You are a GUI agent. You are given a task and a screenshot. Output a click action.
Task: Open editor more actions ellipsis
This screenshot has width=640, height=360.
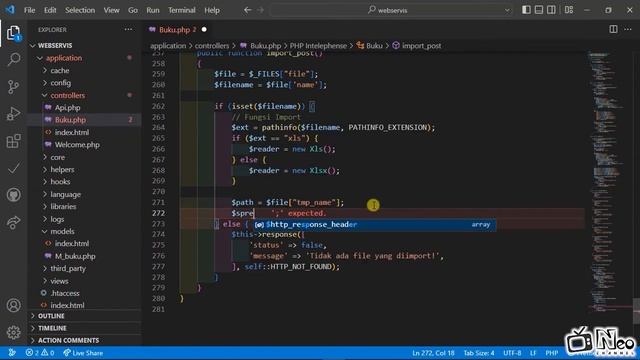628,29
